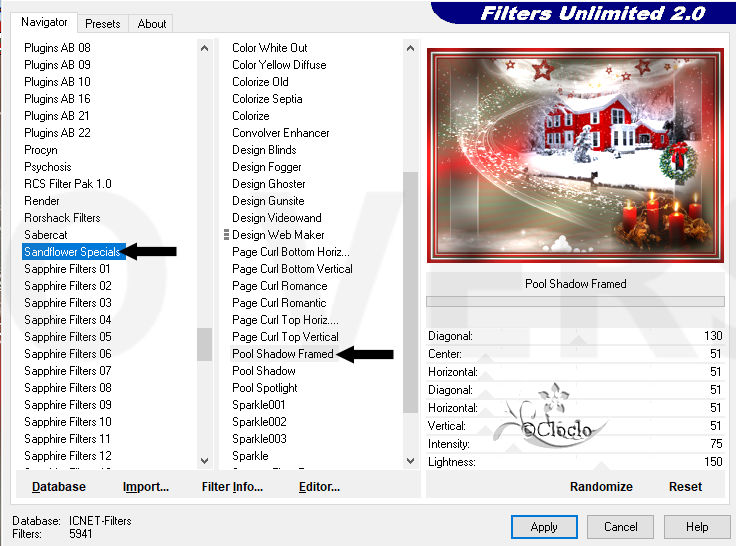Click the Import... button
Image resolution: width=736 pixels, height=546 pixels.
coord(146,486)
